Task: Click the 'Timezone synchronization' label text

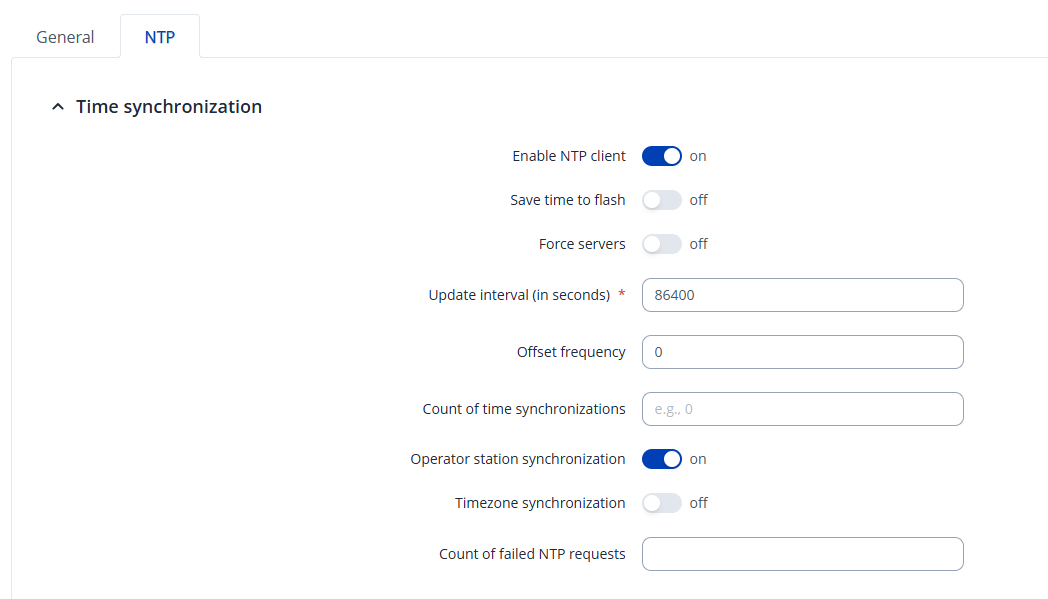Action: (540, 503)
